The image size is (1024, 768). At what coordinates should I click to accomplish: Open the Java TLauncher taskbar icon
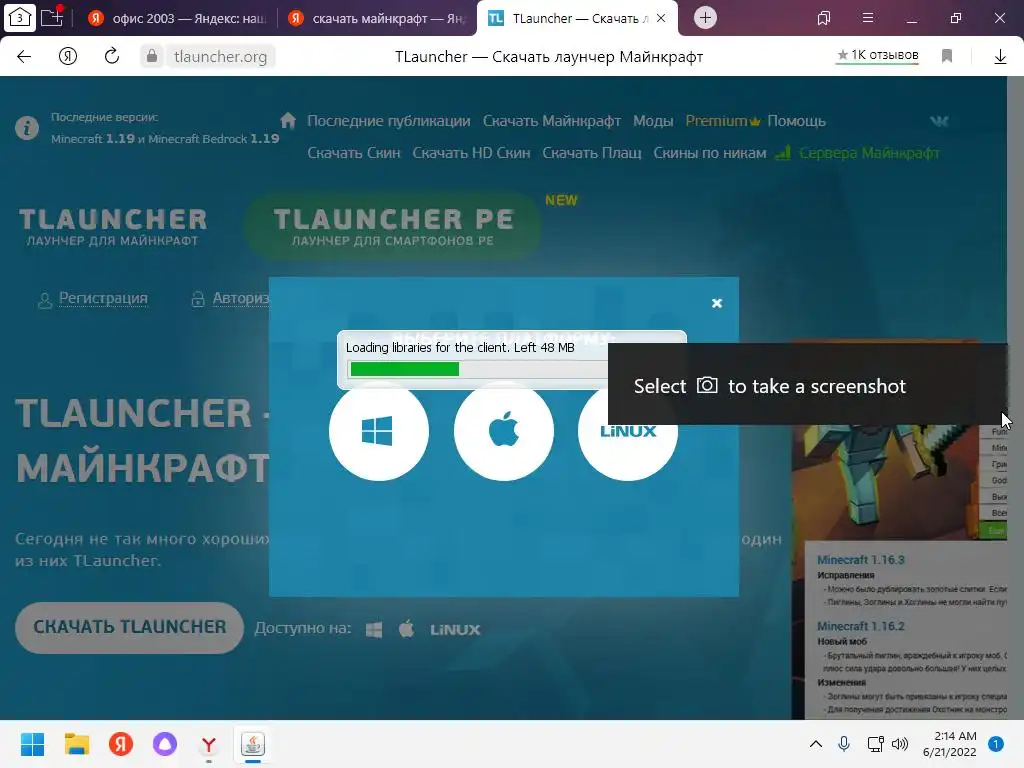pos(253,744)
